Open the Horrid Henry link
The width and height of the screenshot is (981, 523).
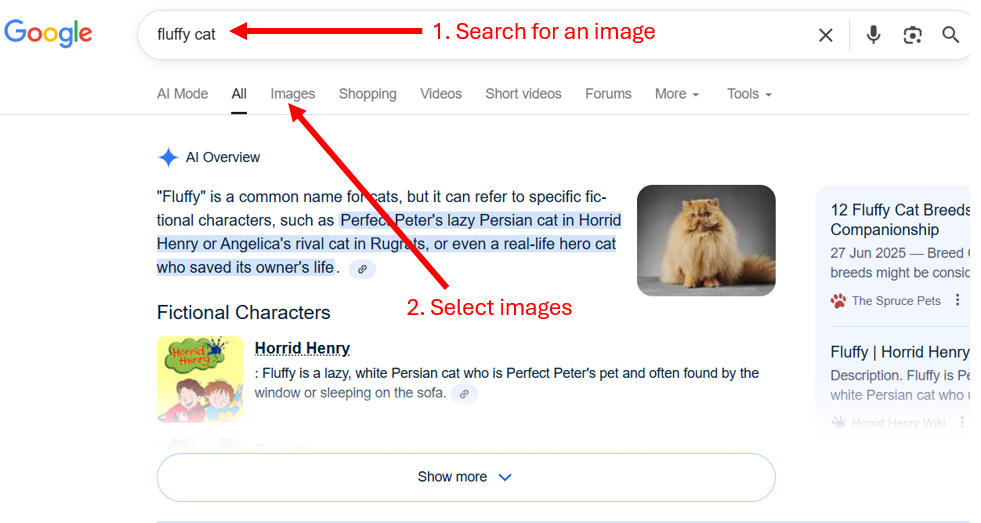click(x=302, y=348)
